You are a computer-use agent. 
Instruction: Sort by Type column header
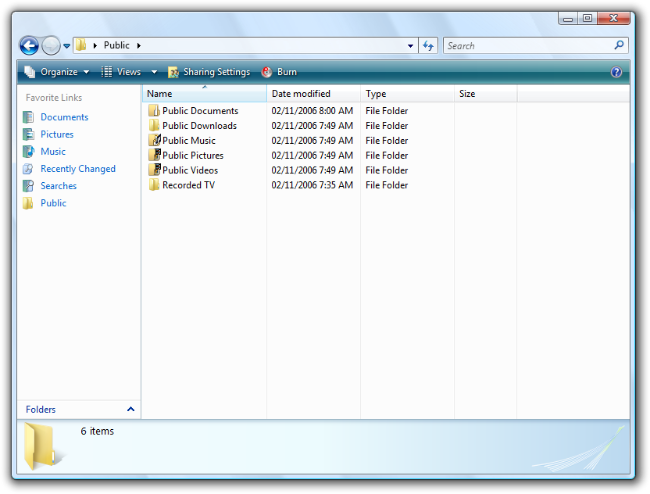[407, 94]
